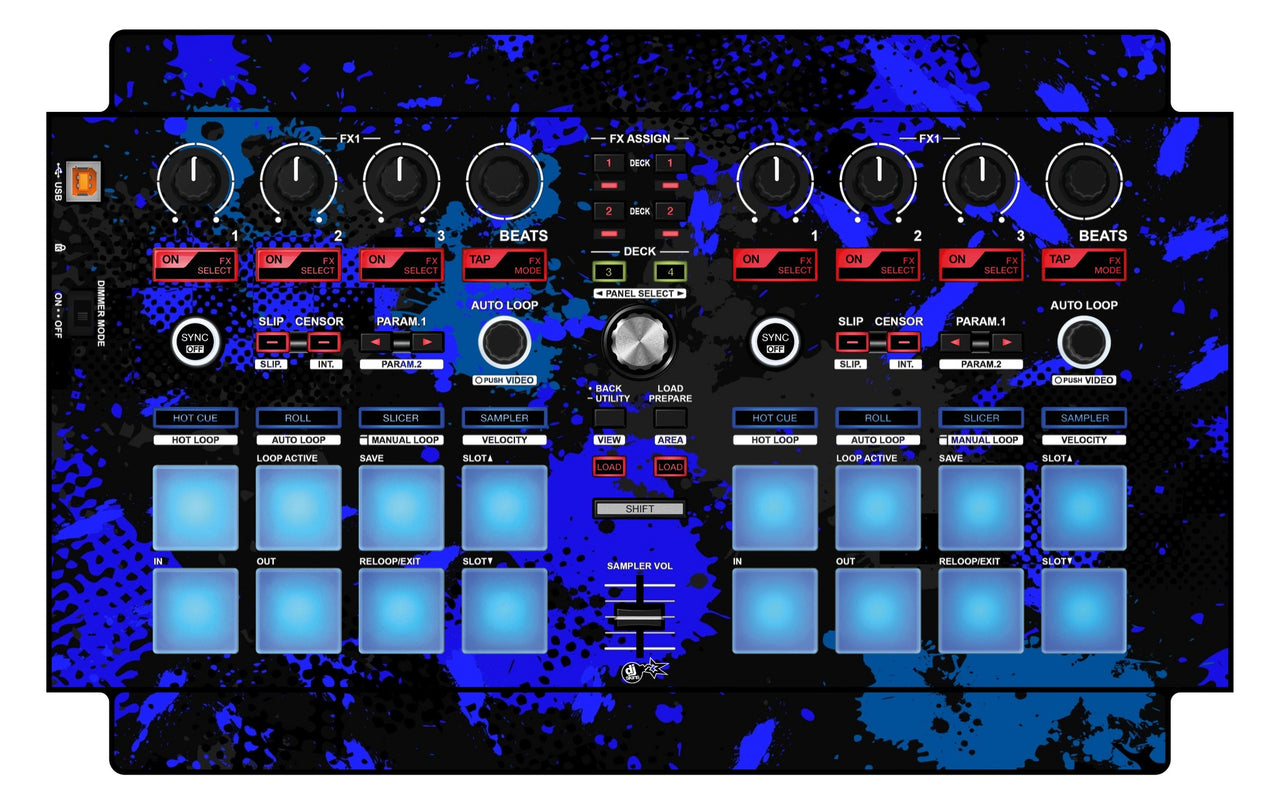Viewport: 1280px width, 810px height.
Task: Toggle SLIP on the right deck
Action: [x=851, y=341]
